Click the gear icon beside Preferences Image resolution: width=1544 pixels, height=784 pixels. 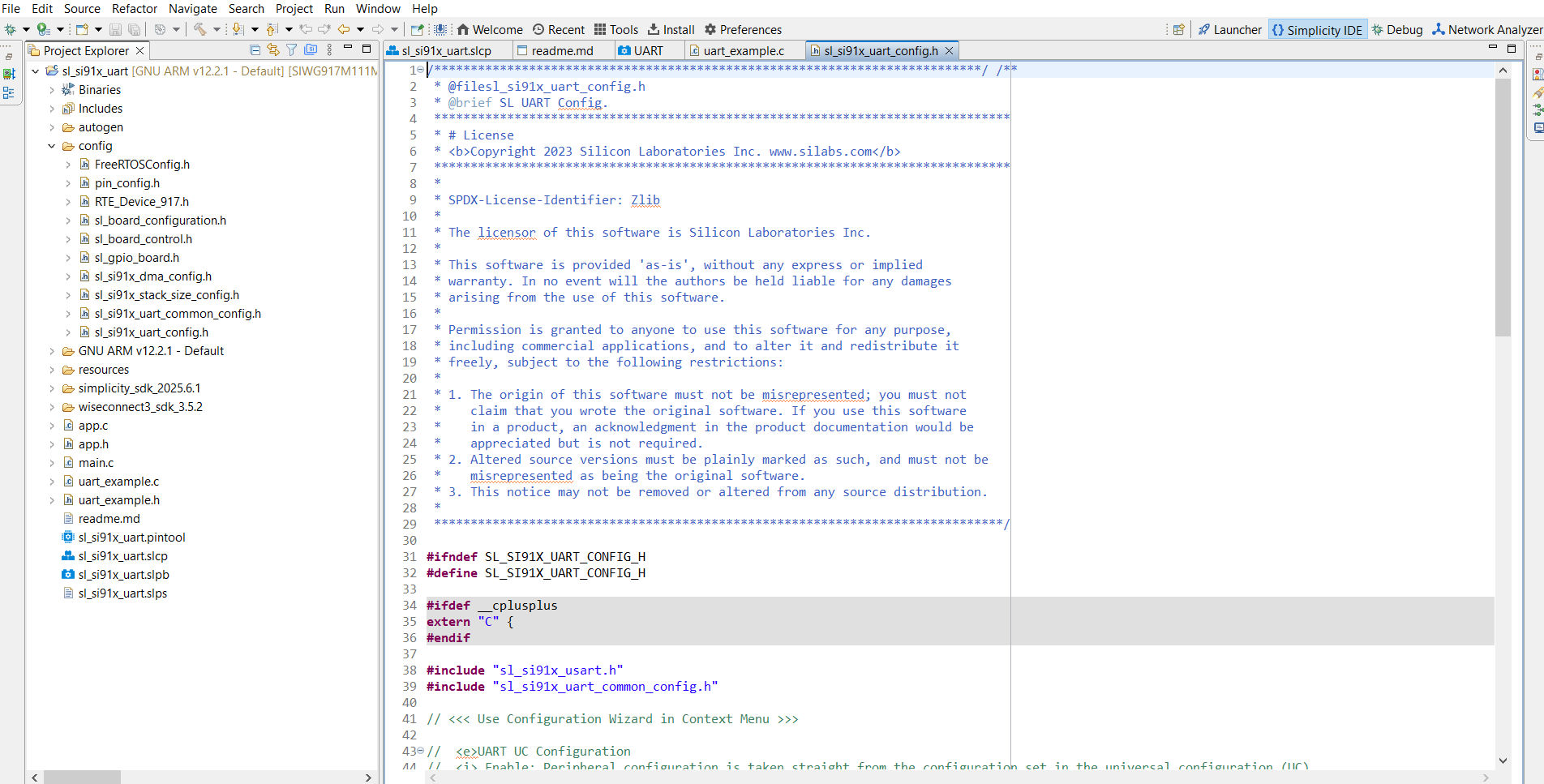coord(710,29)
